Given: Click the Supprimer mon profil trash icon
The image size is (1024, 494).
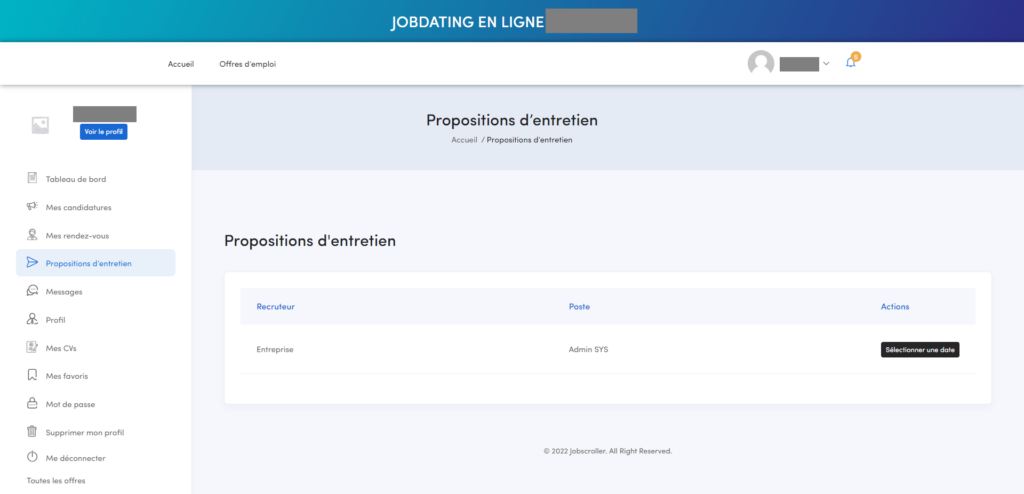Looking at the screenshot, I should click(33, 432).
